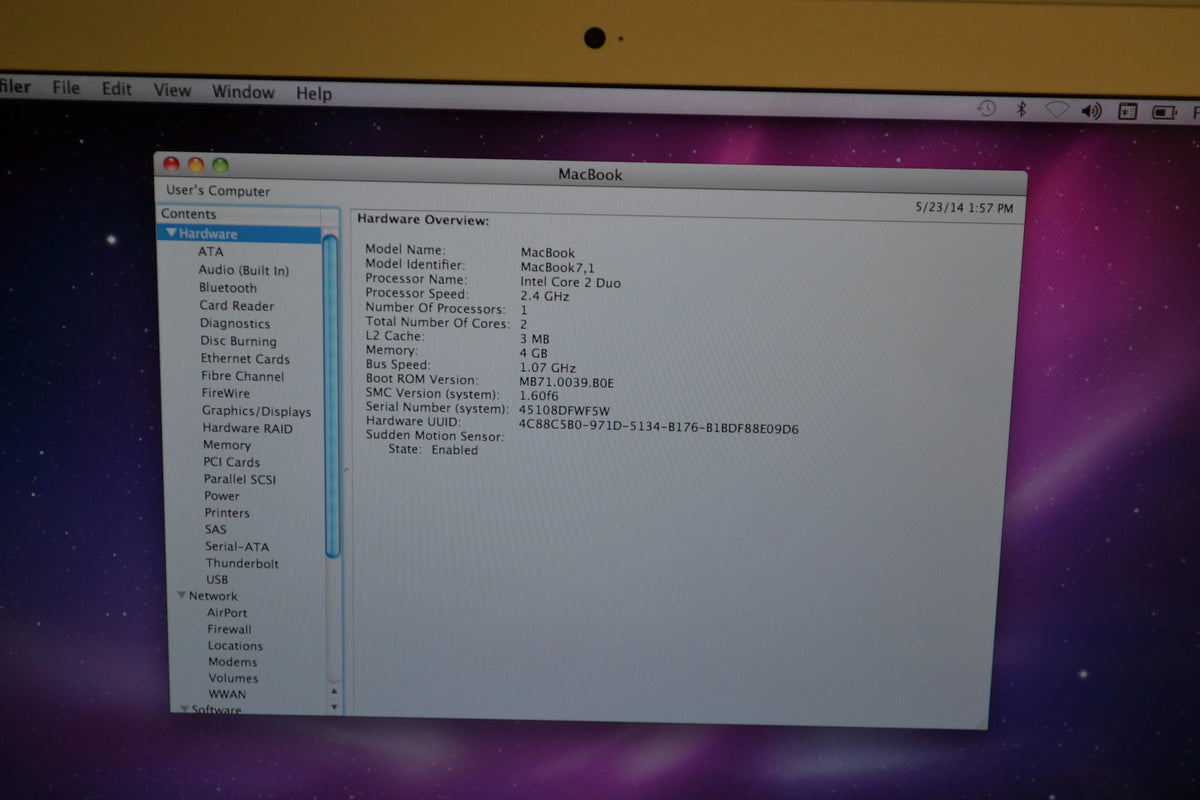Screen dimensions: 1200x800
Task: Click the volume speaker icon in menu bar
Action: click(x=1092, y=110)
